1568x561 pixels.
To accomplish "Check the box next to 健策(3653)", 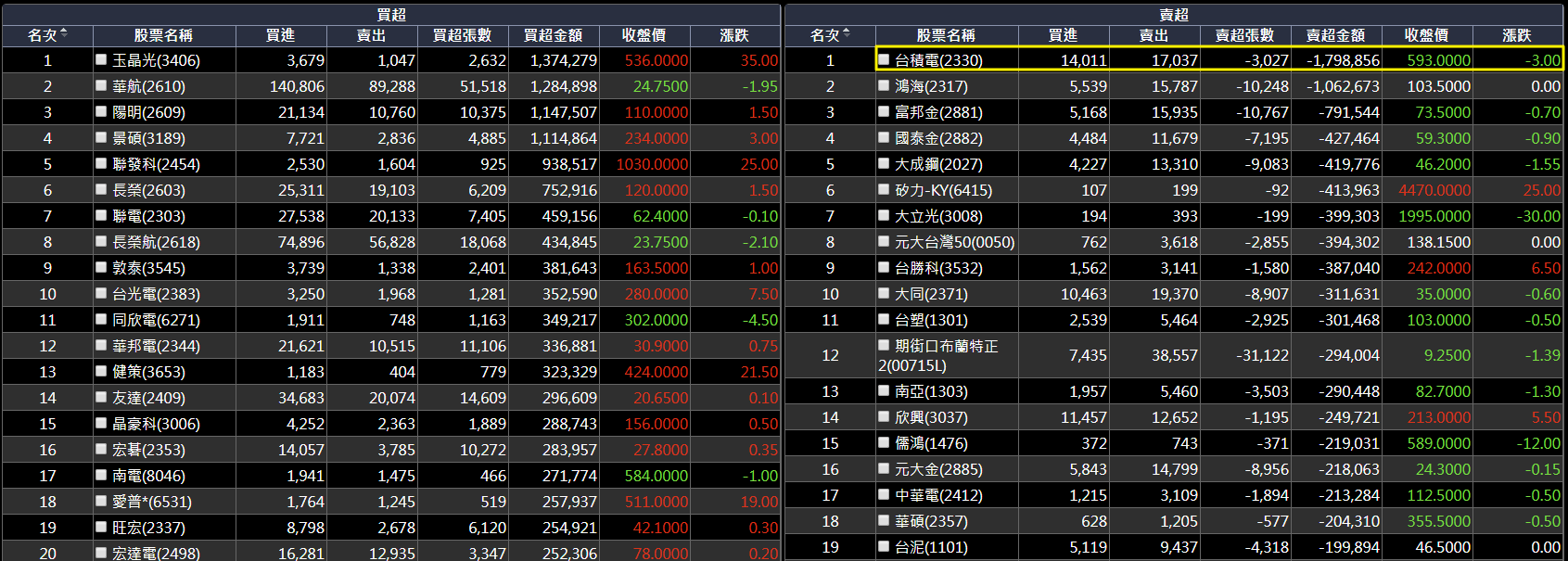I will (x=101, y=371).
